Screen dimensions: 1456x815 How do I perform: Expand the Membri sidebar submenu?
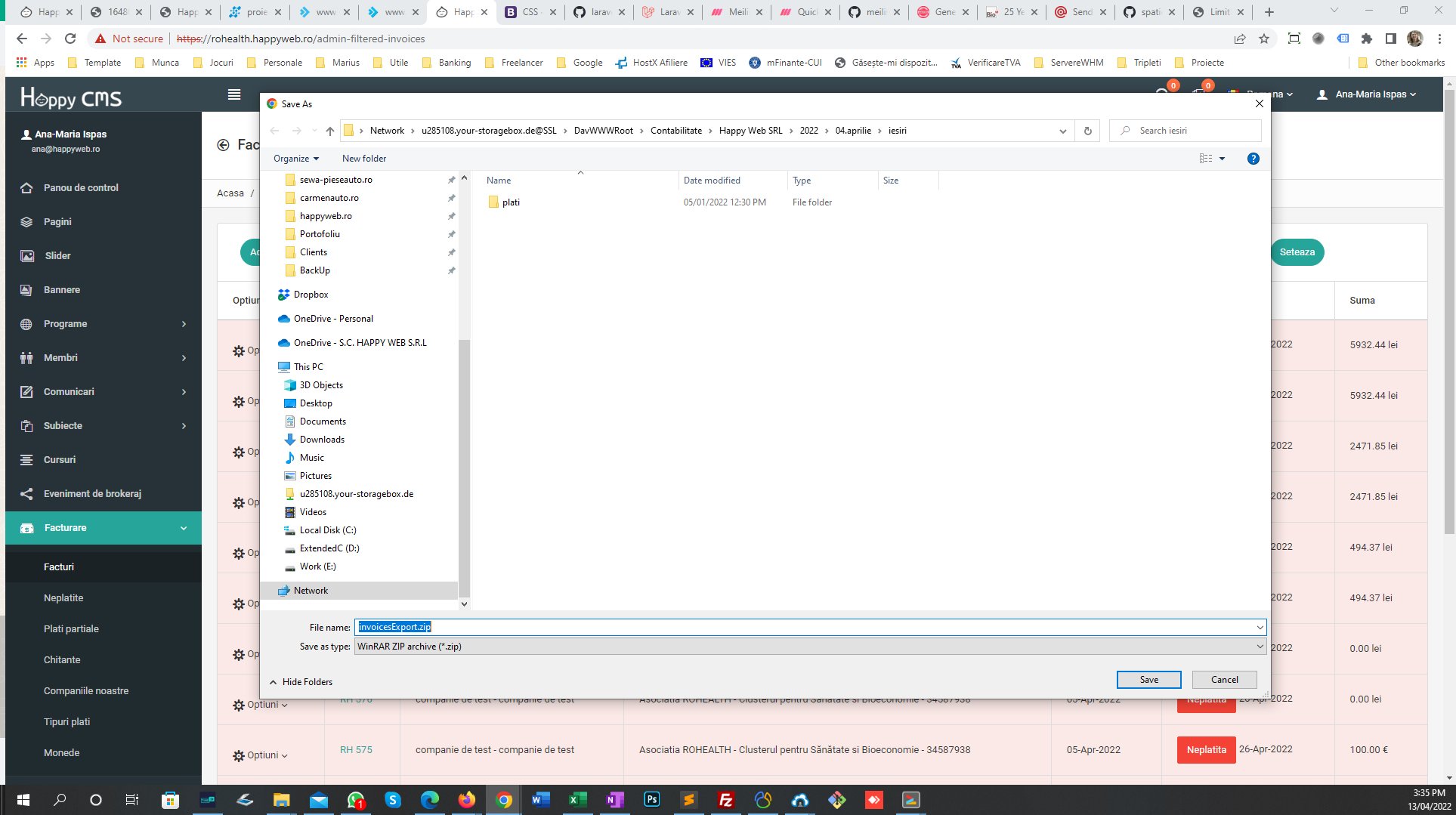click(104, 358)
